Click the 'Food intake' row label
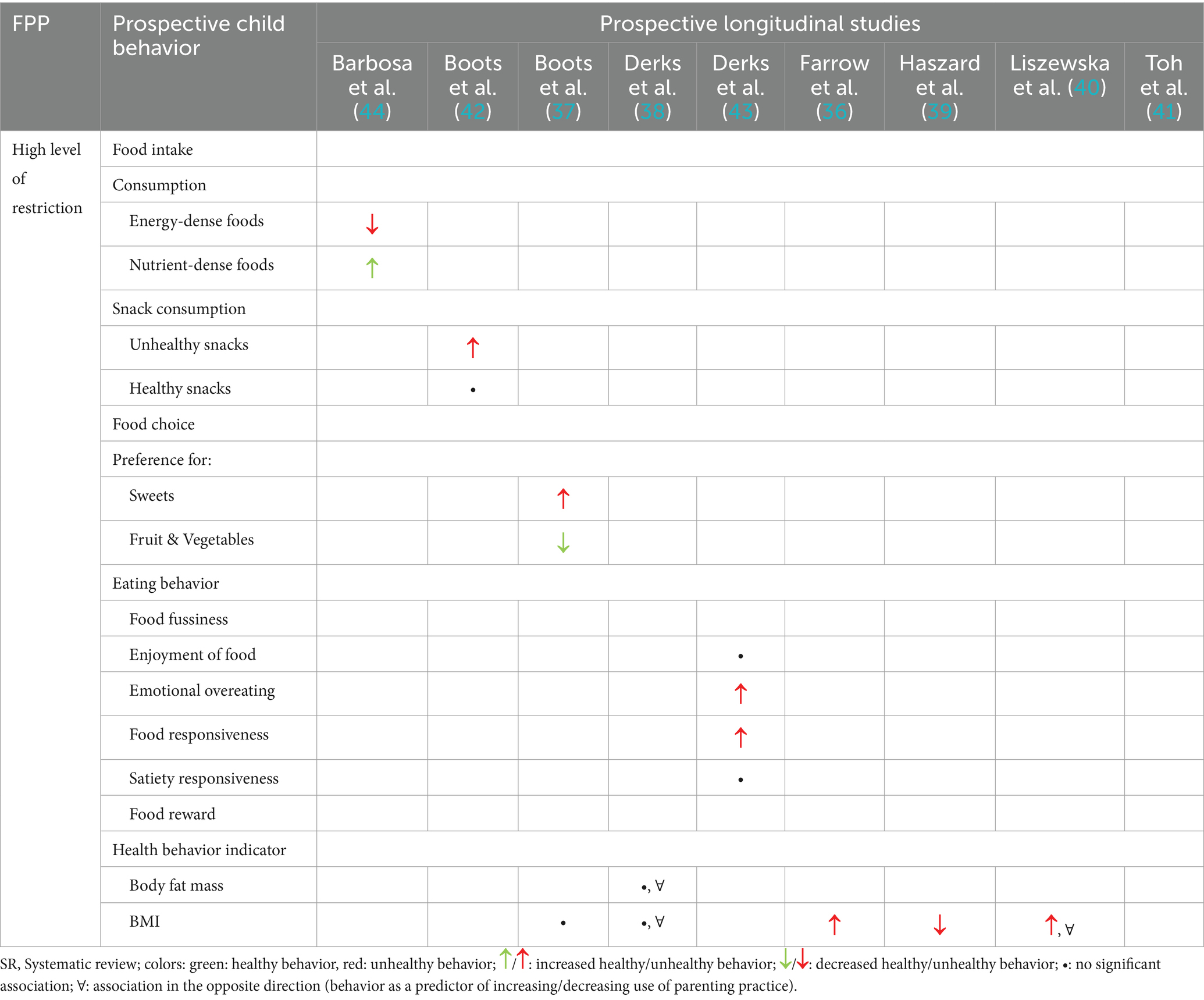Screen dimensions: 1204x1000 pos(152,150)
